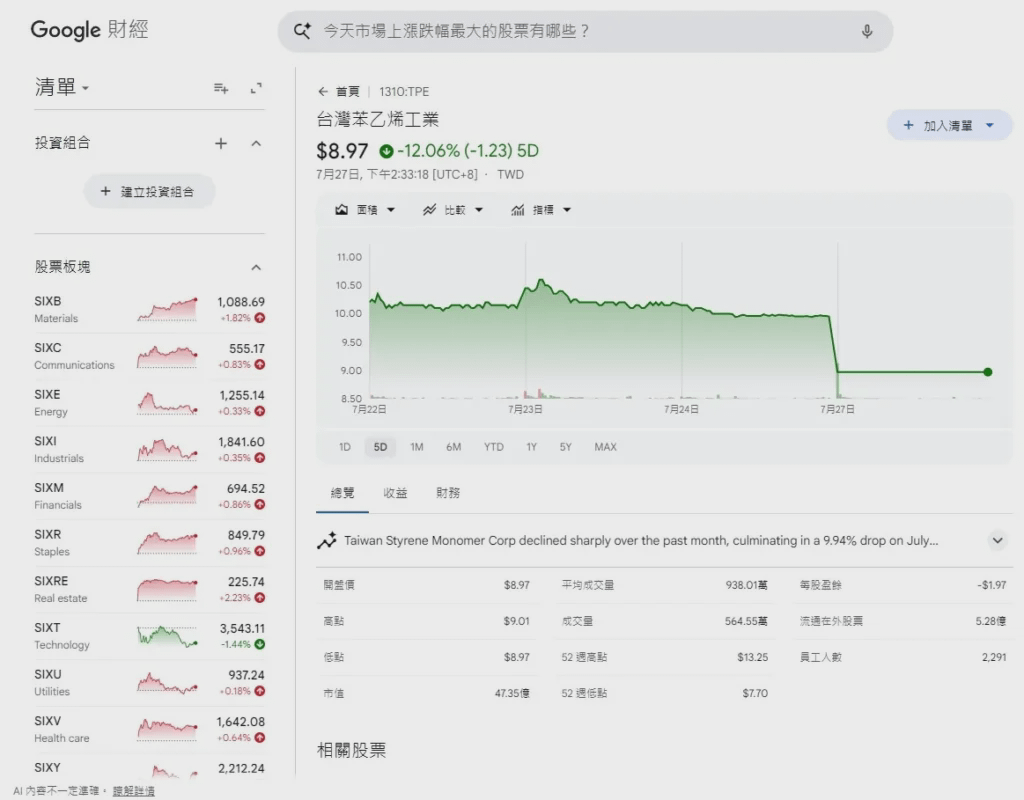1024x800 pixels.
Task: Click the 相關股票 heading
Action: 351,750
